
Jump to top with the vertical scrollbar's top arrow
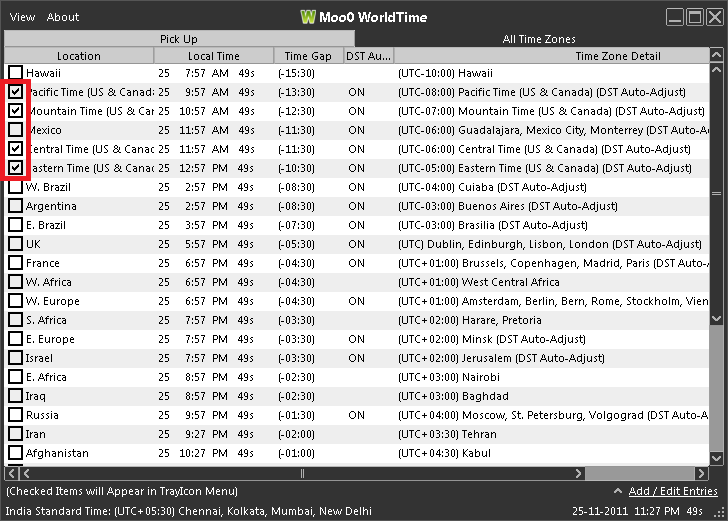coord(716,55)
